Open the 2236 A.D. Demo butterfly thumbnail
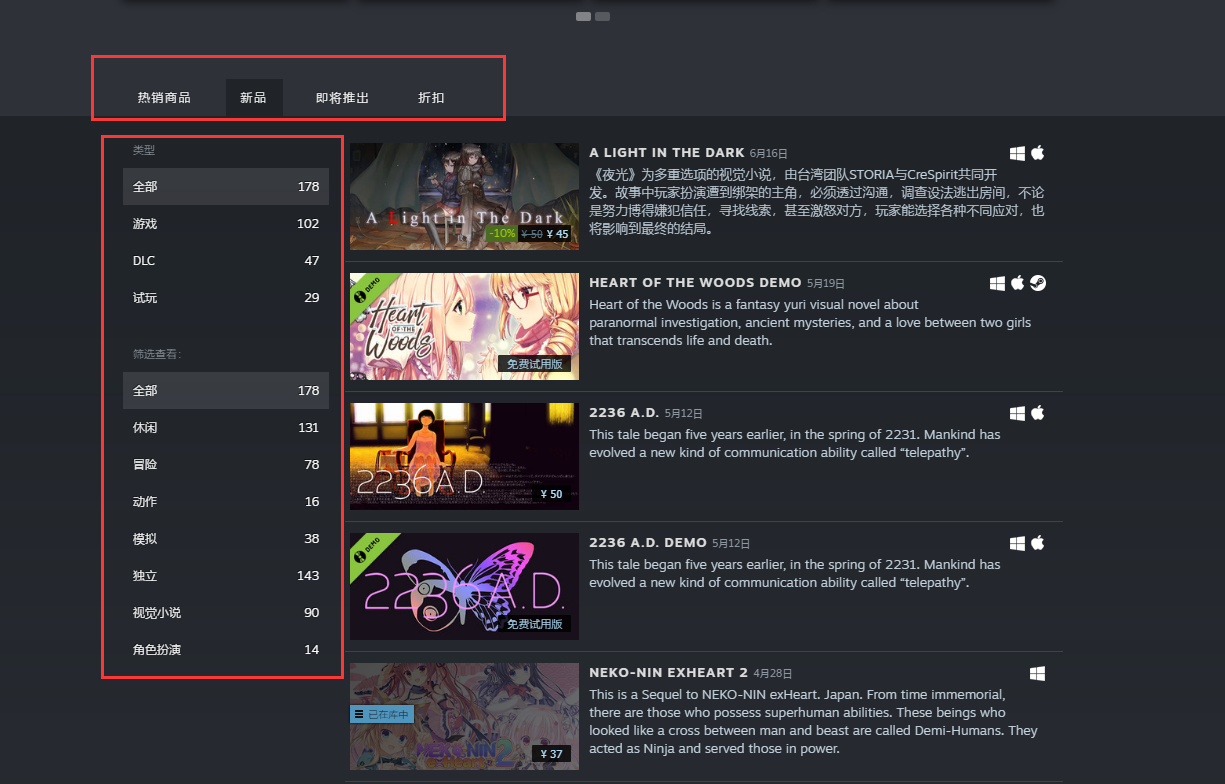 click(464, 586)
